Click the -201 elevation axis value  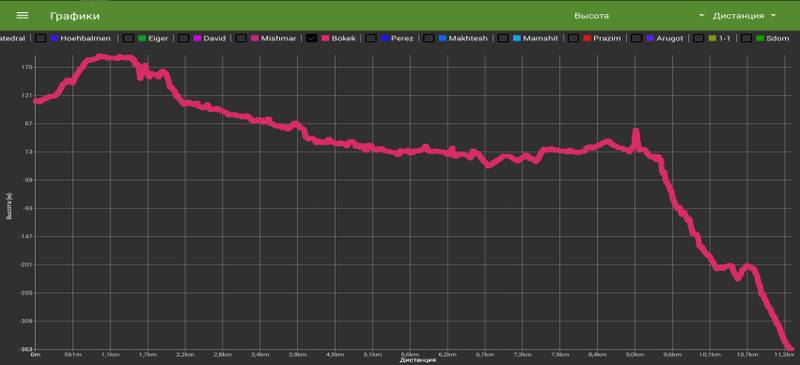(26, 265)
